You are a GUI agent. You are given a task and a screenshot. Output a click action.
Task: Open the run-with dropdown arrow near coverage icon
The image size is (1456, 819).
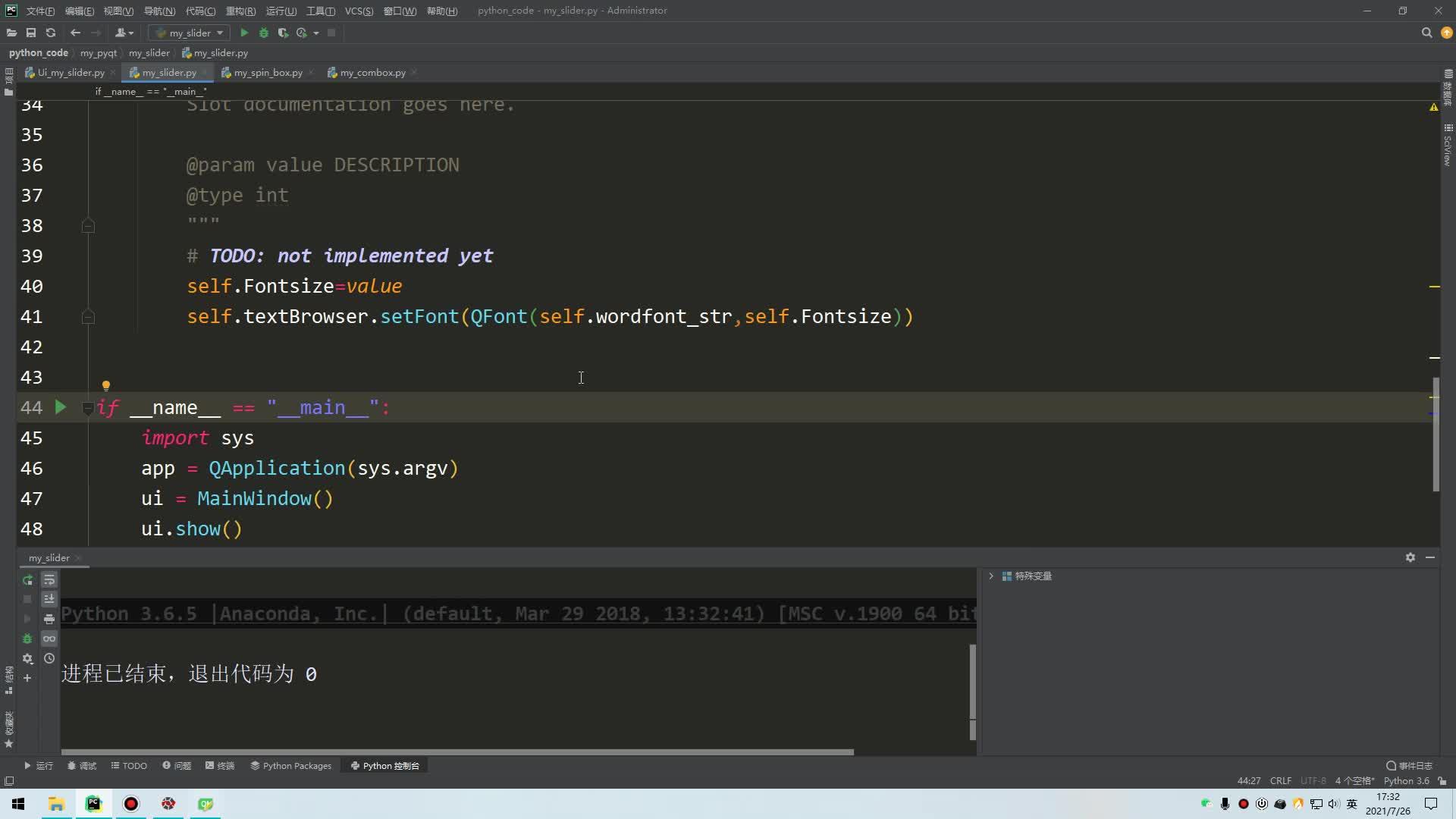pyautogui.click(x=317, y=33)
